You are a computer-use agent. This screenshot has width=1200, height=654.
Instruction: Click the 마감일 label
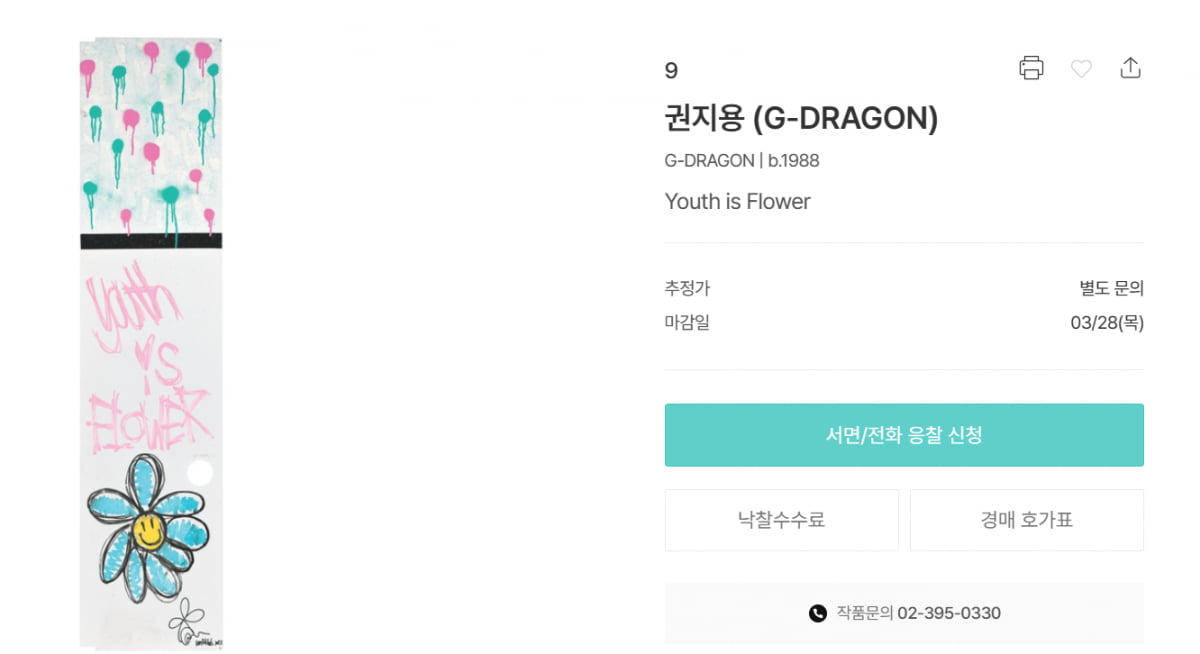click(687, 323)
